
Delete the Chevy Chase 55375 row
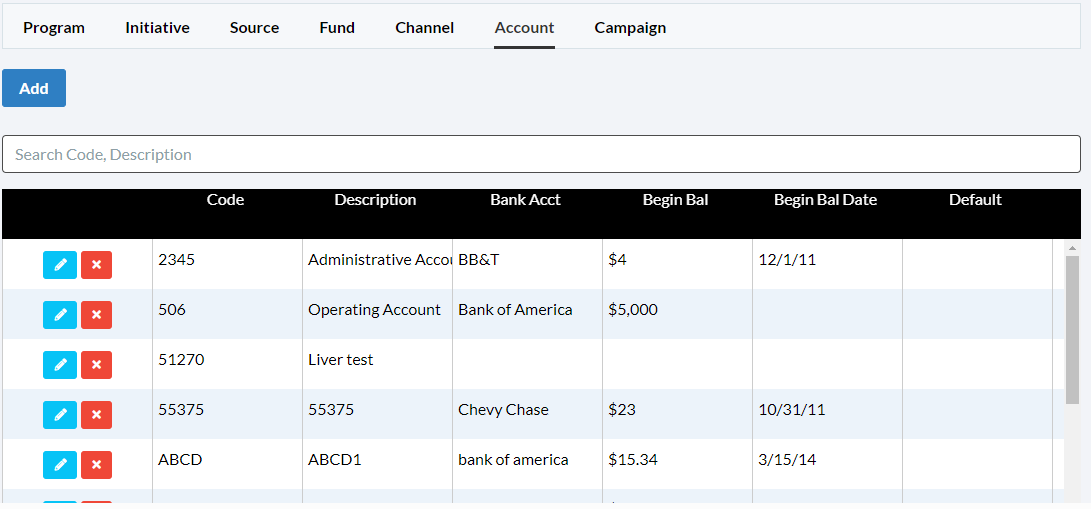96,415
